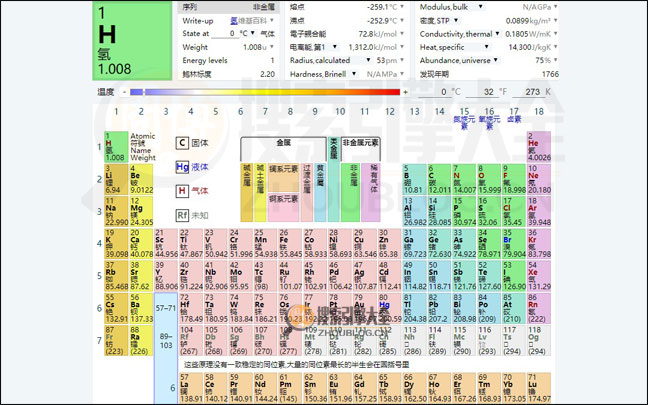The width and height of the screenshot is (648, 405).
Task: Click the gas-state legend box marked H
Action: (x=182, y=191)
